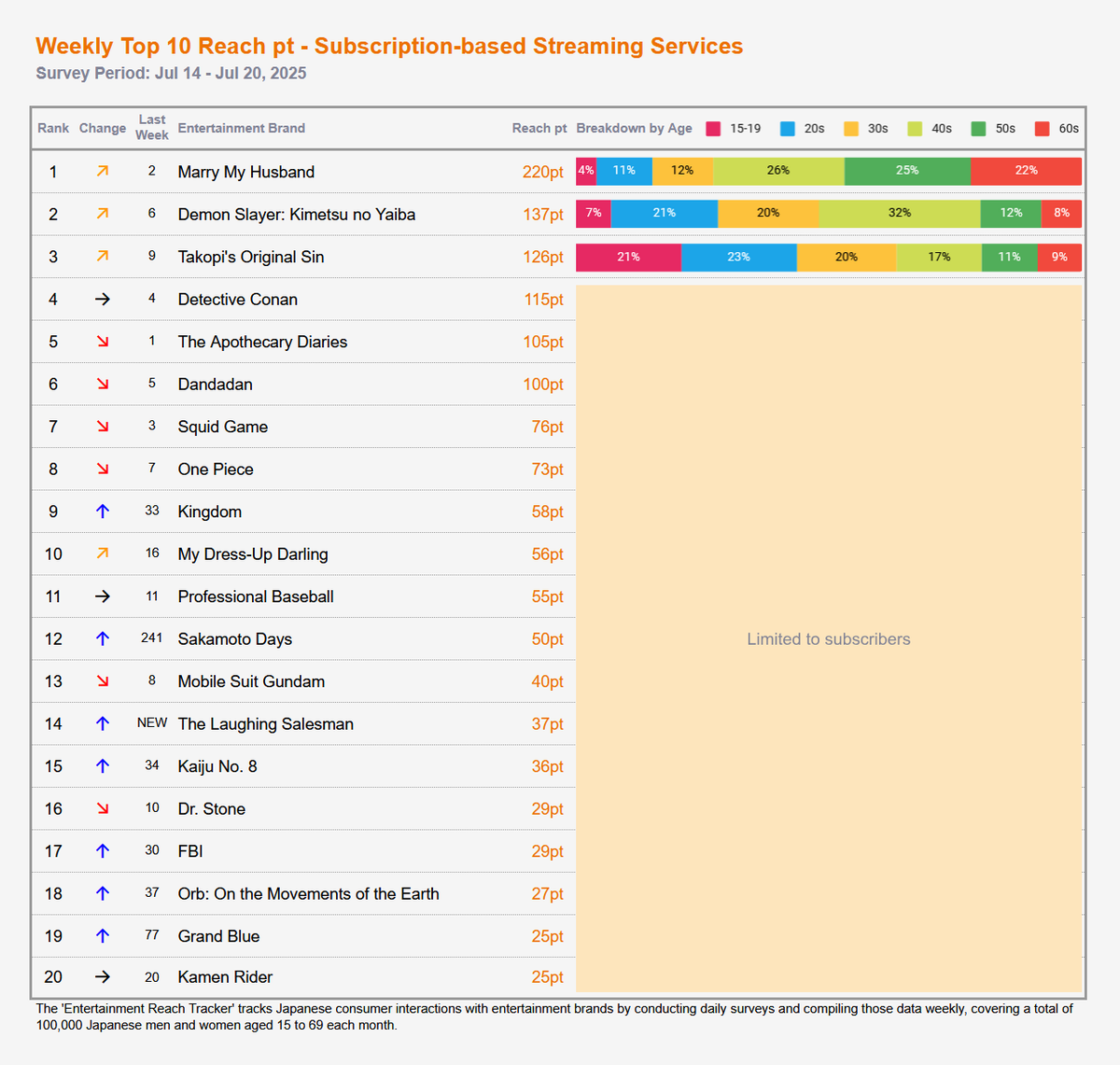The width and height of the screenshot is (1120, 1065).
Task: Click the survey period subtitle
Action: click(x=171, y=73)
